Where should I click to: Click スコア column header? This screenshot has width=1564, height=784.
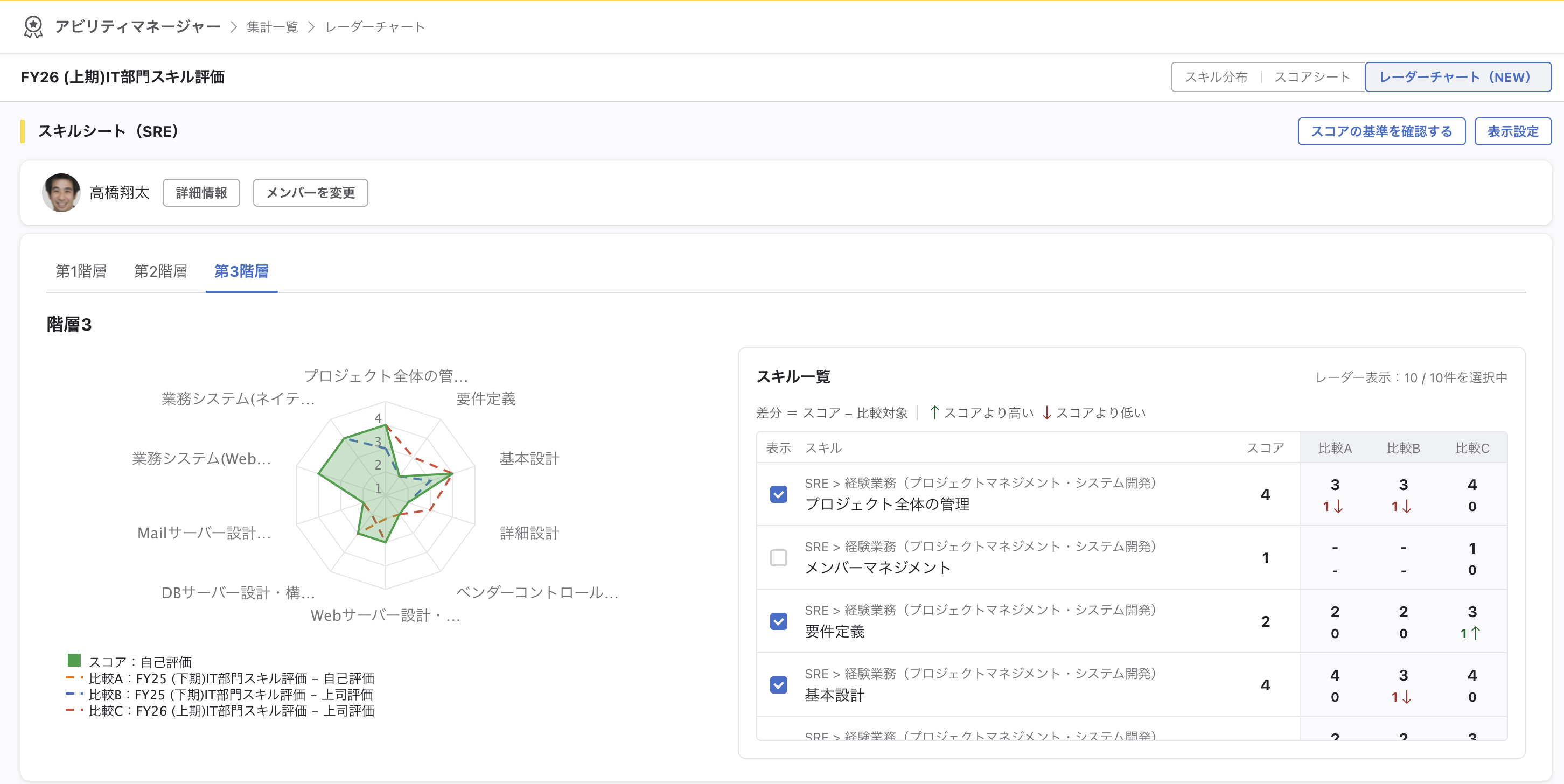point(1265,449)
